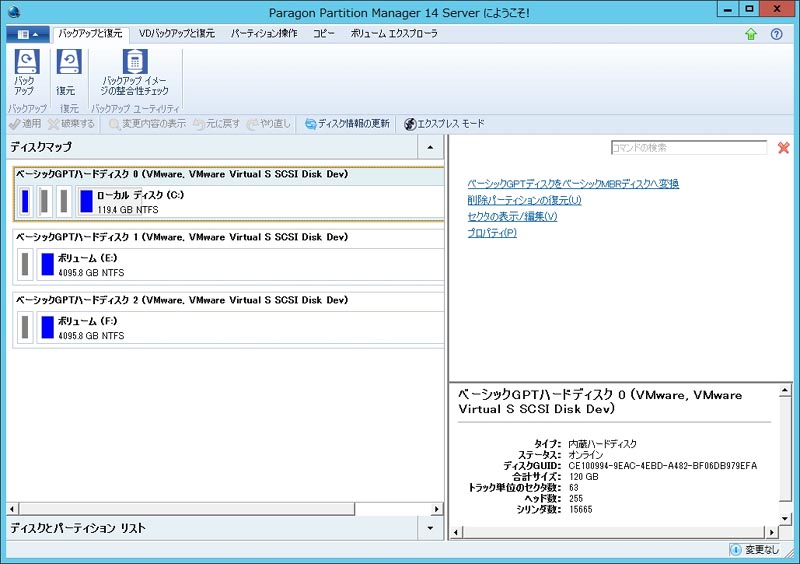800x564 pixels.
Task: Click the green up arrow icon
Action: tap(751, 34)
